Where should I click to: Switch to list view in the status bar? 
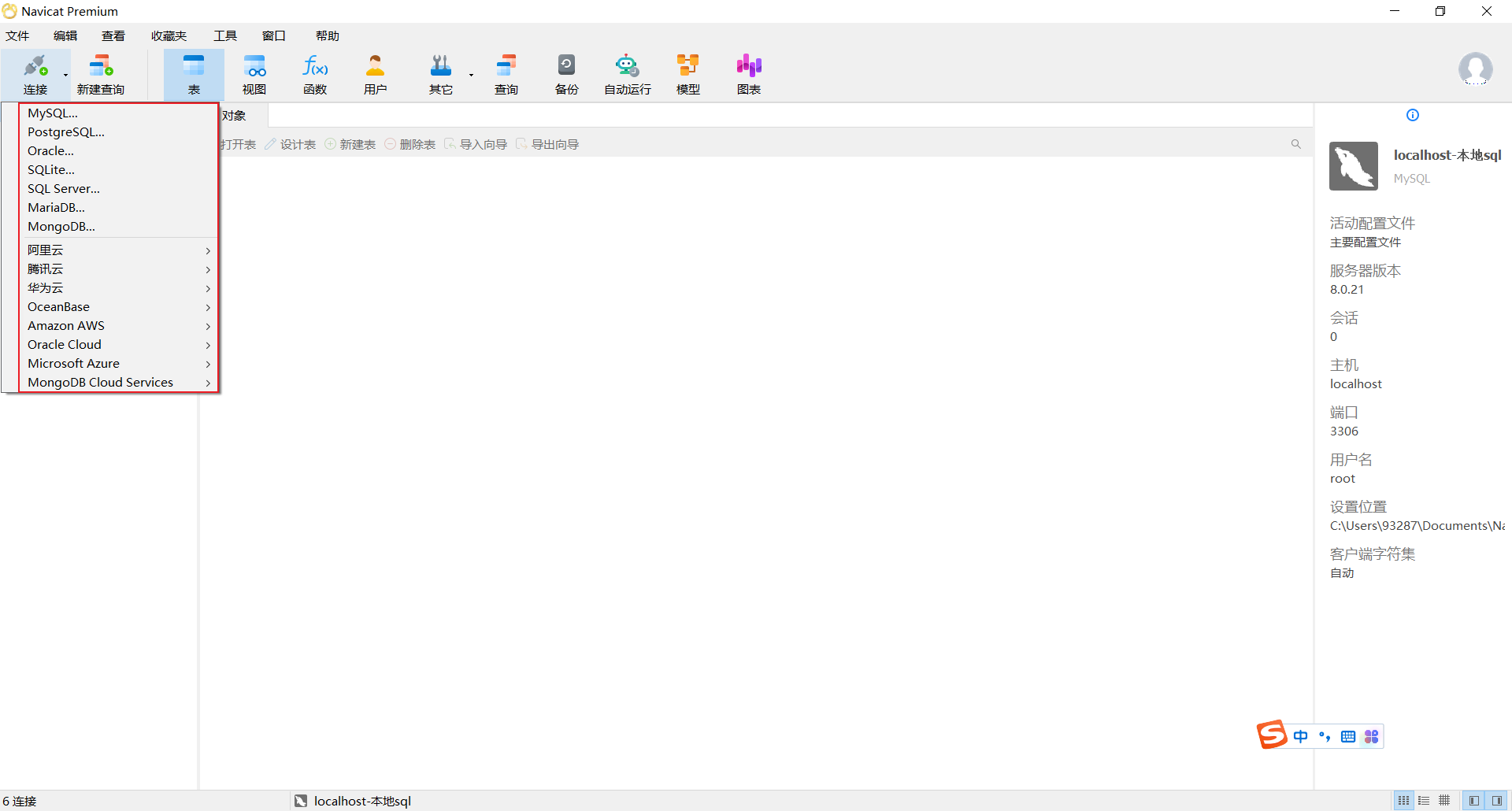(x=1404, y=801)
